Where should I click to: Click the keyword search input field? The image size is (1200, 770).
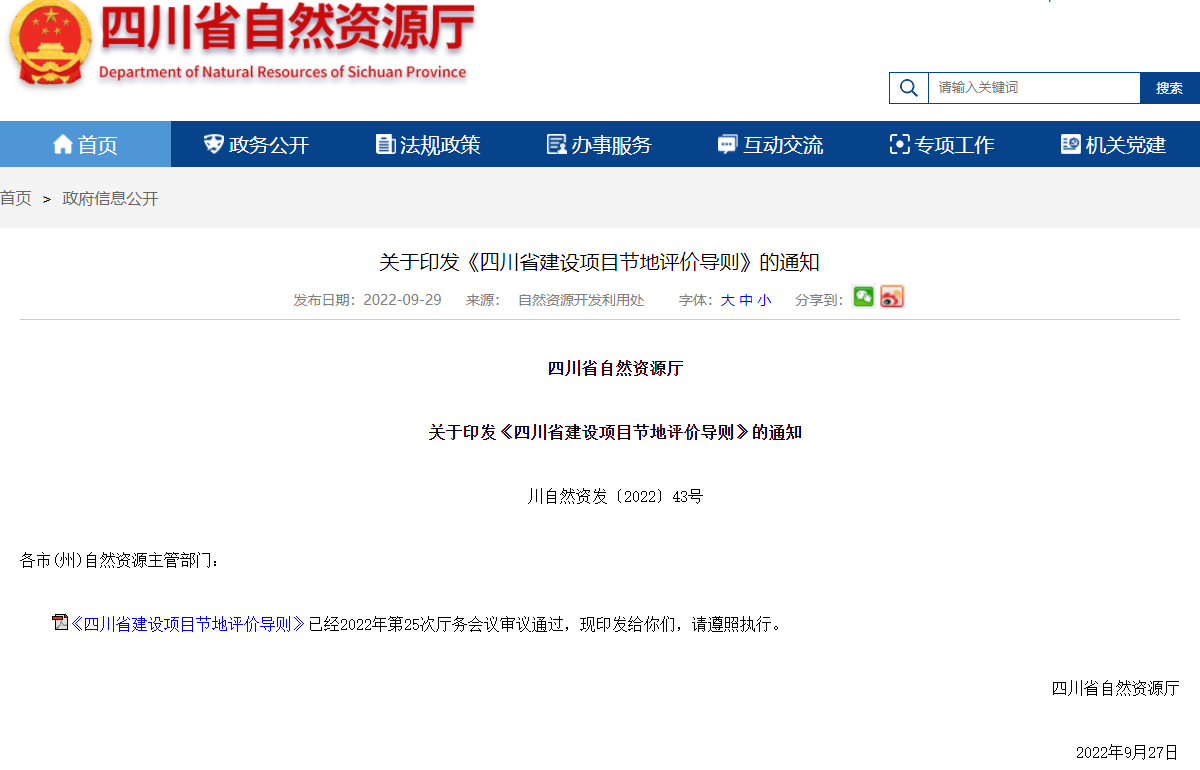pos(1034,88)
